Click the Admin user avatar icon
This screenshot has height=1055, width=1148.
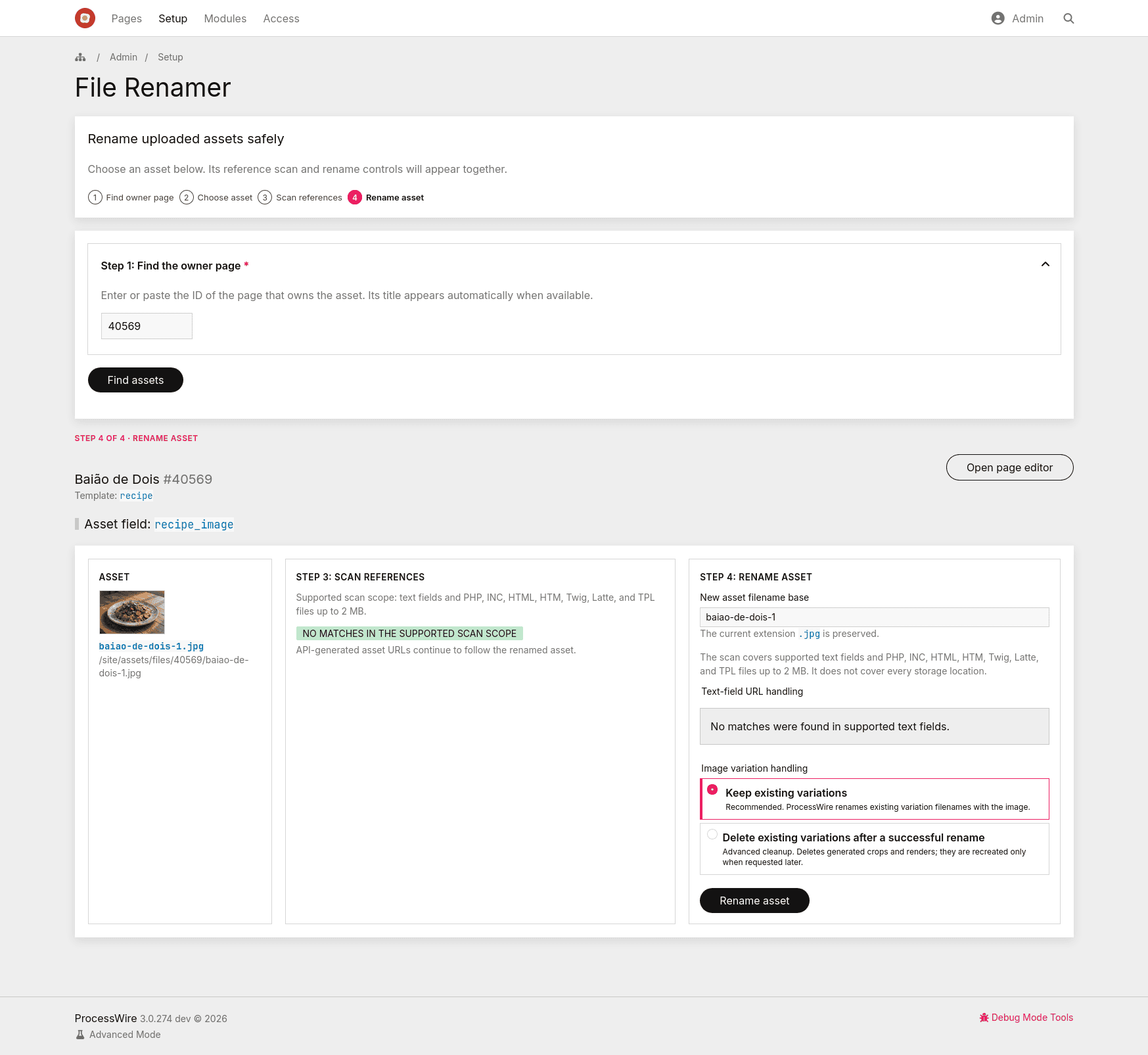[998, 18]
